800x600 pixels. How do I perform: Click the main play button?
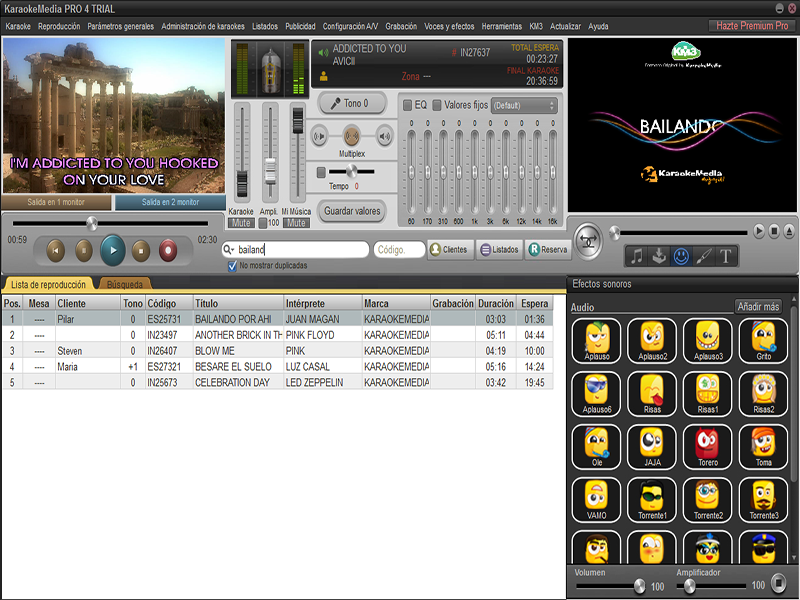coord(113,251)
